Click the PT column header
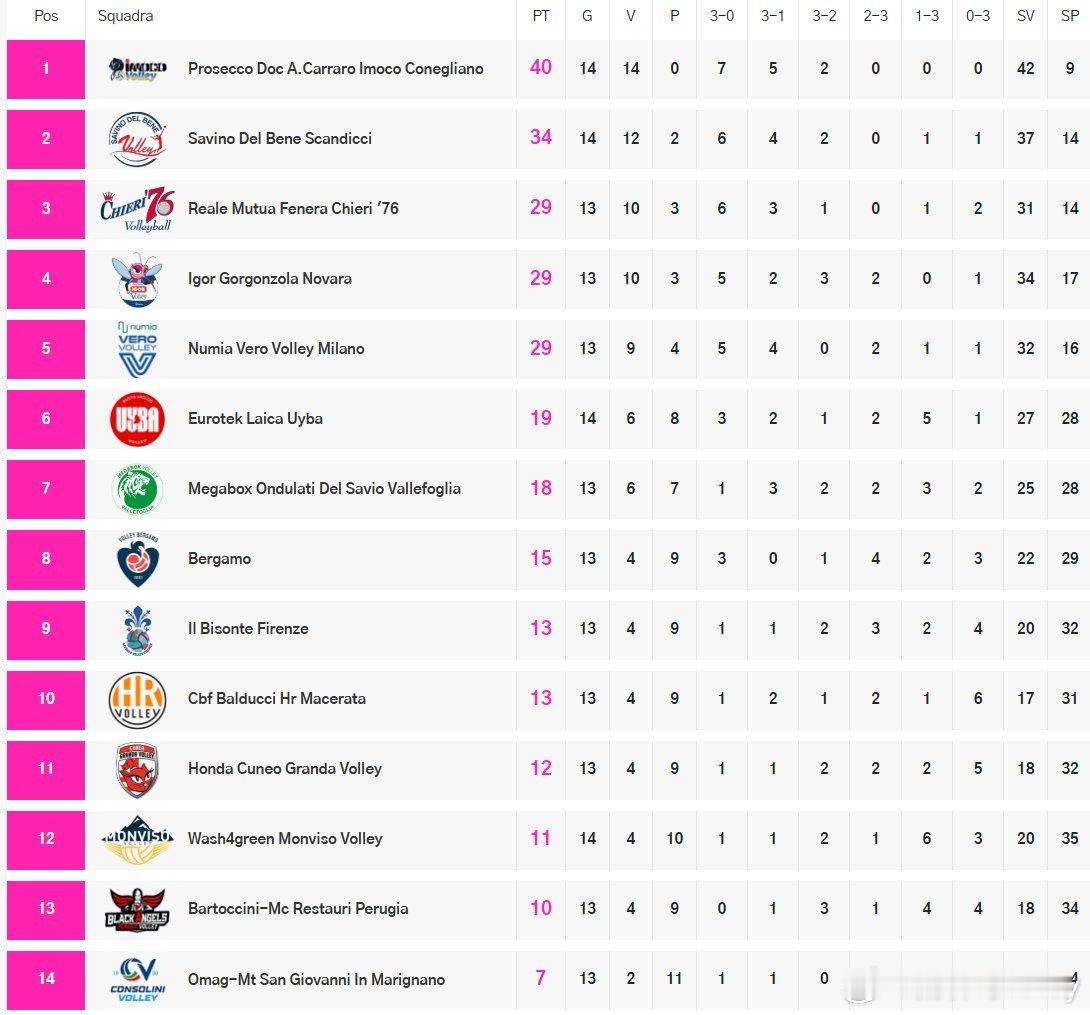Image resolution: width=1090 pixels, height=1015 pixels. pos(541,16)
